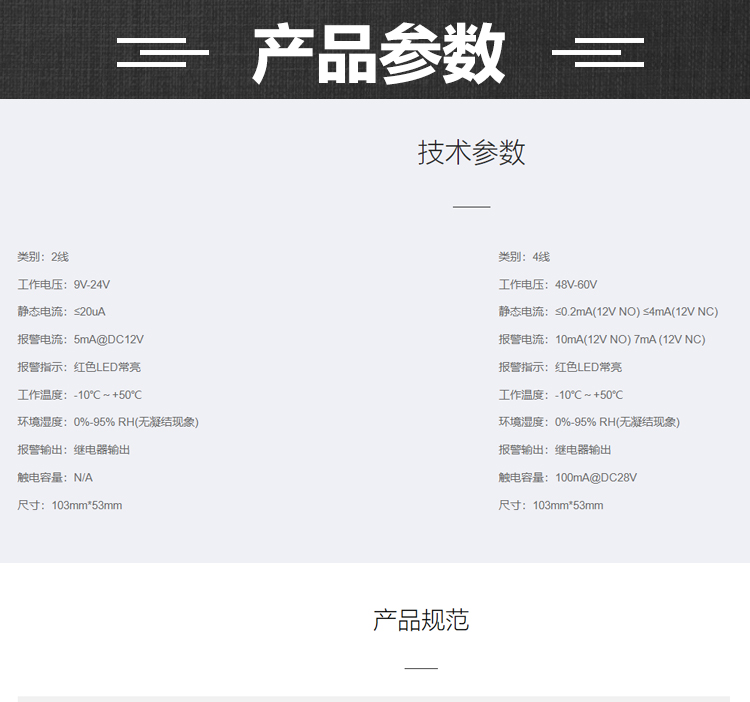Click the 静态电流 ≤20uA entry

[x=61, y=312]
